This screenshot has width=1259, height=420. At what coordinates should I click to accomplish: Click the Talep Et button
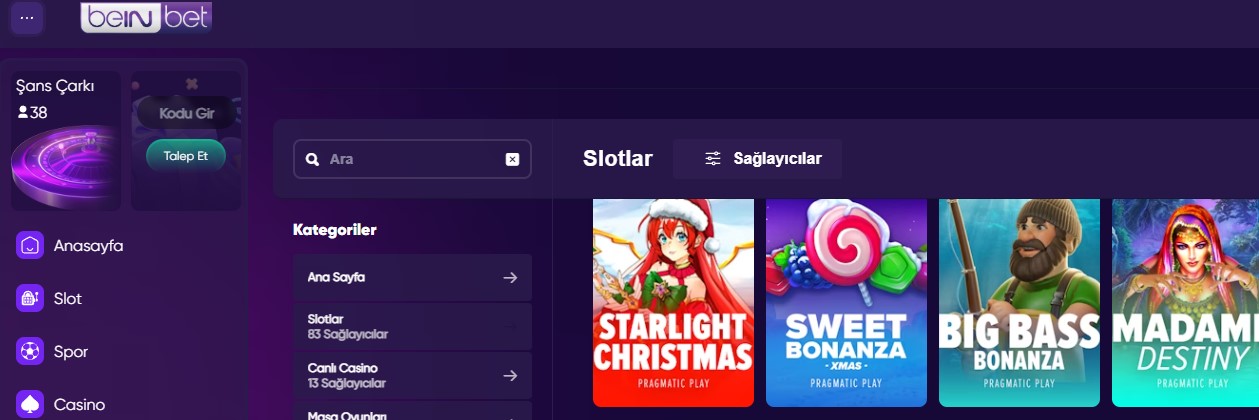pyautogui.click(x=186, y=155)
